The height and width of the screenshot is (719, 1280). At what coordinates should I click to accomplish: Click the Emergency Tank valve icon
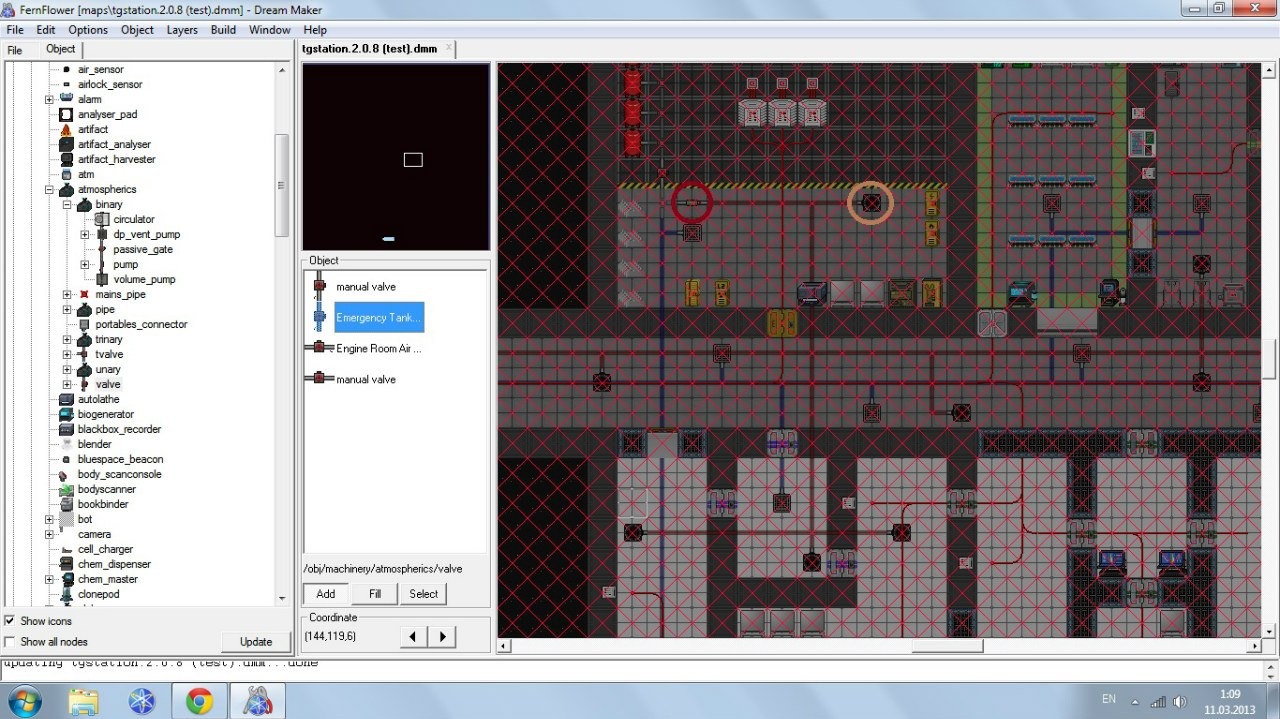pyautogui.click(x=320, y=317)
